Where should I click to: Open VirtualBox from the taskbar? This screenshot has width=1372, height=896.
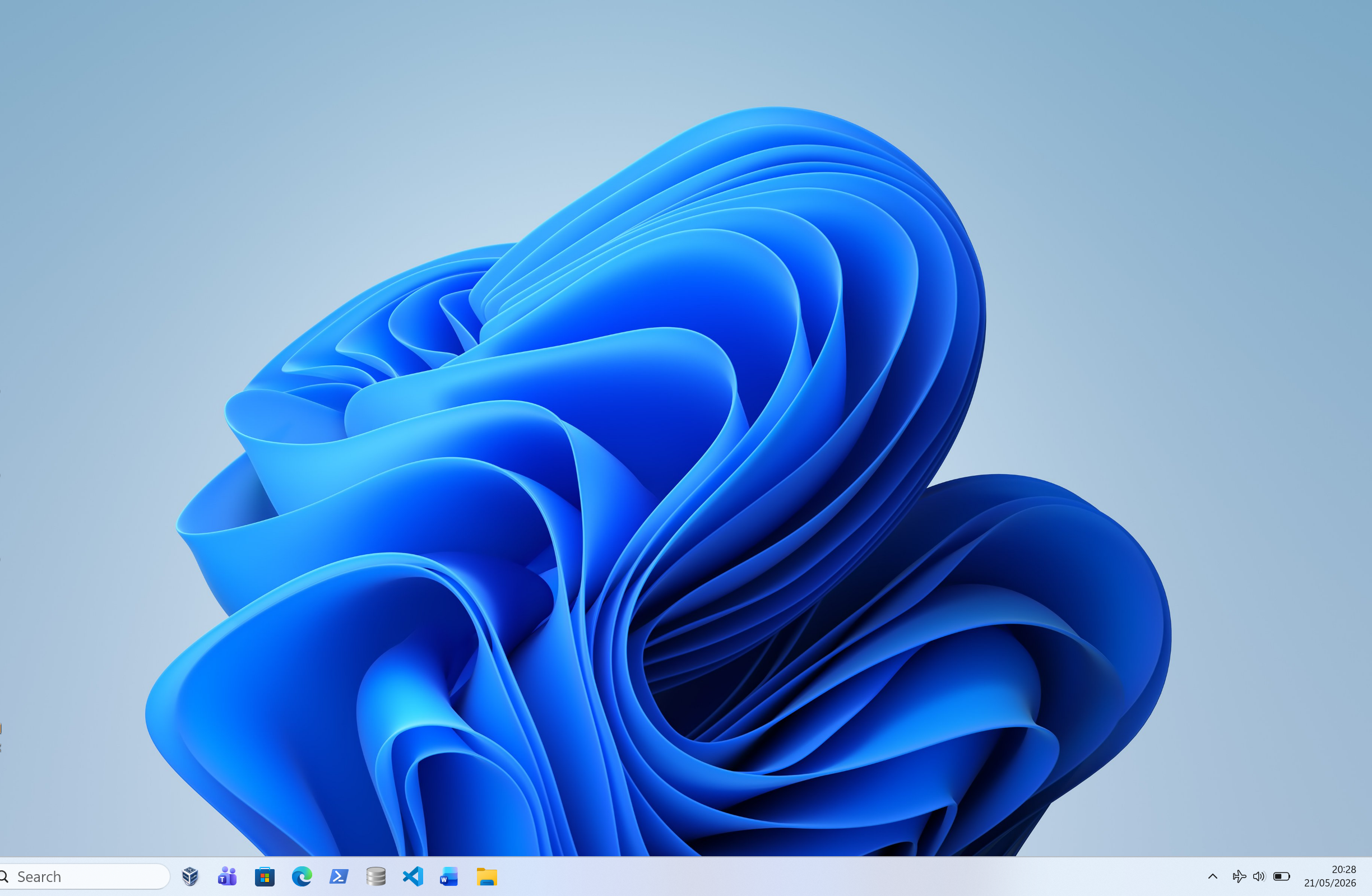[x=190, y=876]
